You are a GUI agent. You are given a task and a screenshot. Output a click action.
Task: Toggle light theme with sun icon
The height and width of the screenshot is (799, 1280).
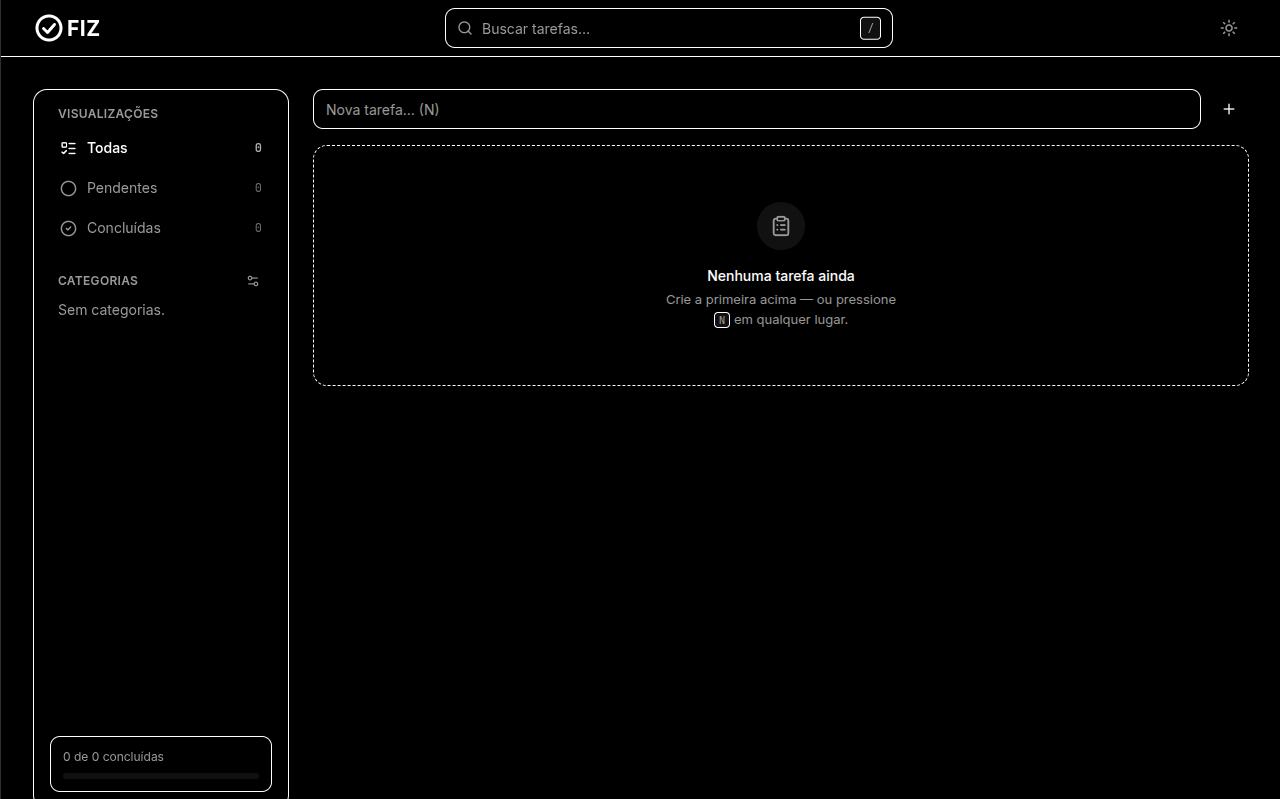pyautogui.click(x=1229, y=28)
